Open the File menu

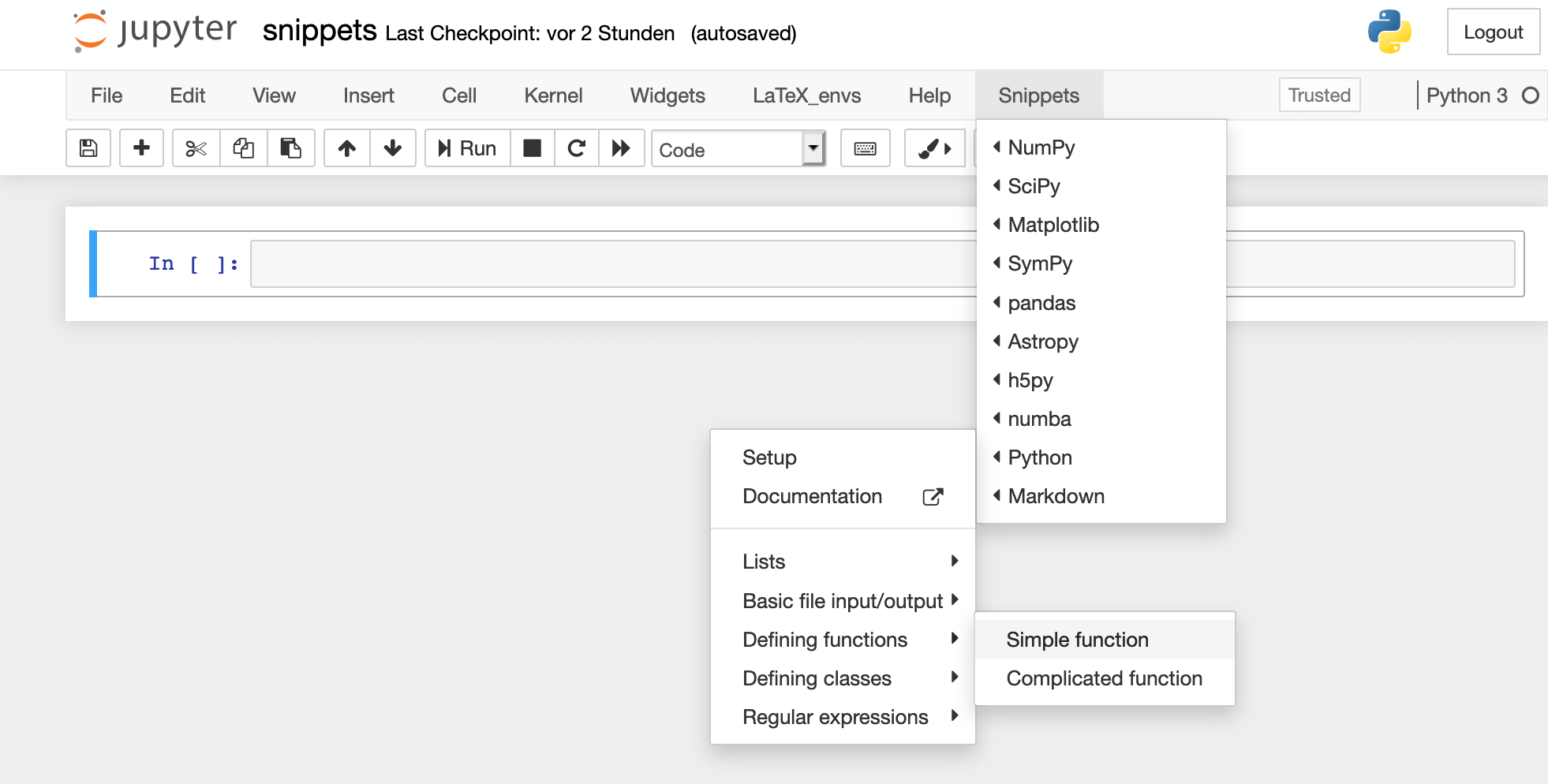click(107, 95)
